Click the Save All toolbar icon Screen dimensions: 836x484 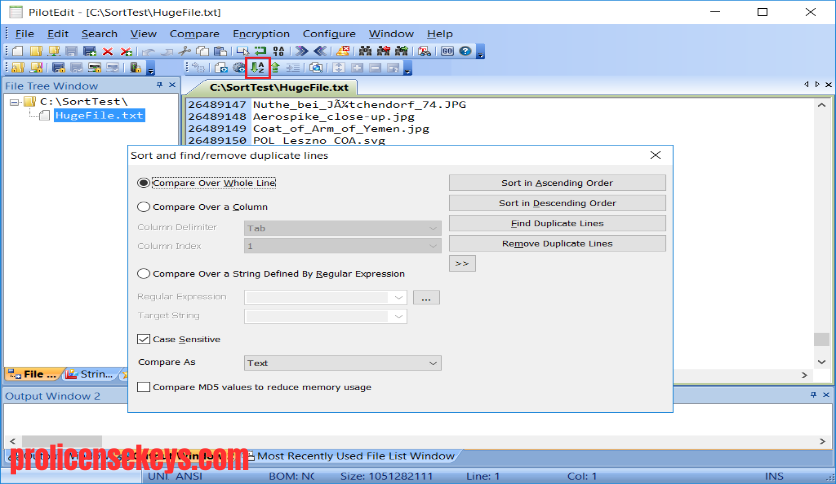[x=89, y=51]
